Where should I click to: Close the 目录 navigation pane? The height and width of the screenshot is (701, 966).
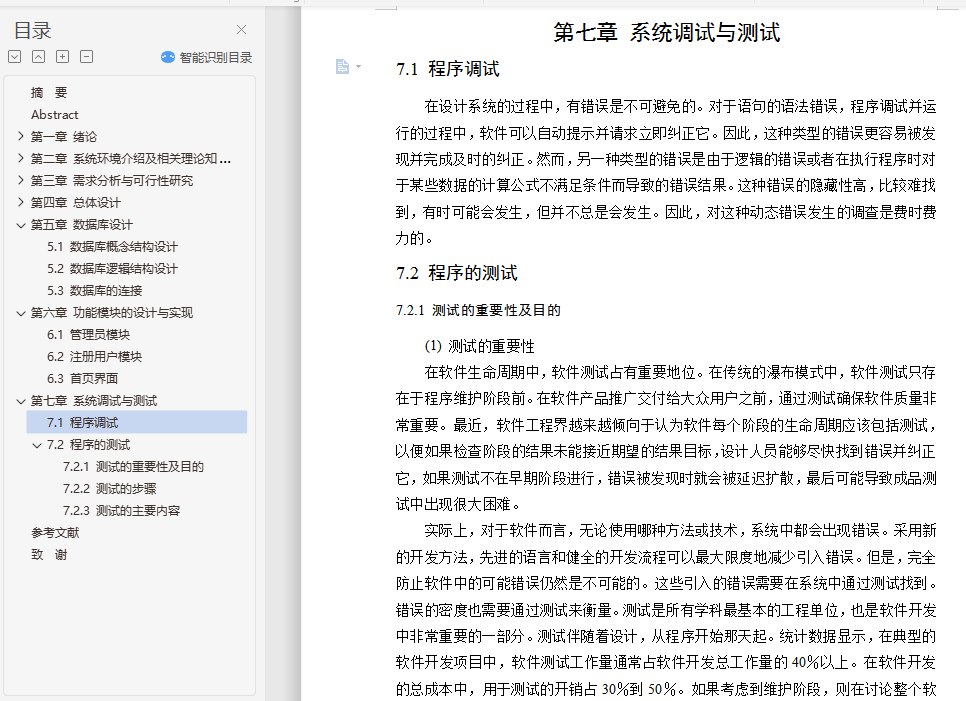242,30
